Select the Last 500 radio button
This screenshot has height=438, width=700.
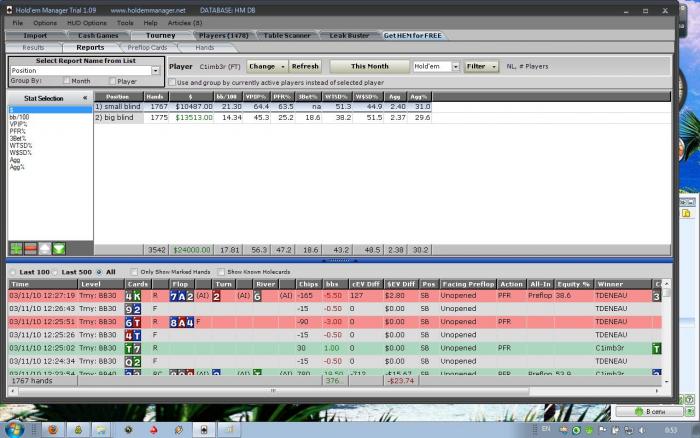click(x=55, y=272)
